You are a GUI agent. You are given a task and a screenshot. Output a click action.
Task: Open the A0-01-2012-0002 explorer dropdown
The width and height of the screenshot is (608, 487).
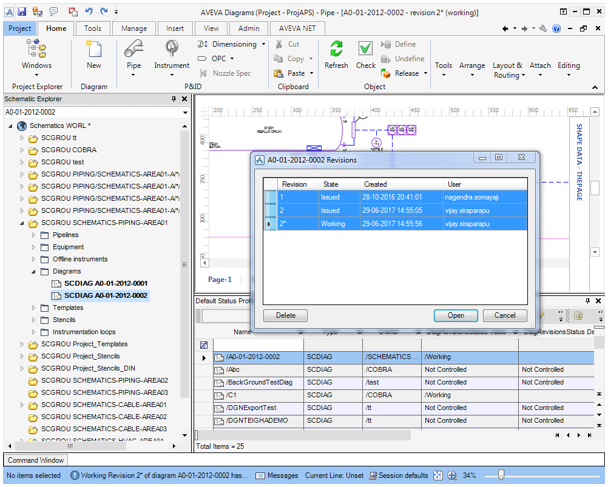(185, 112)
